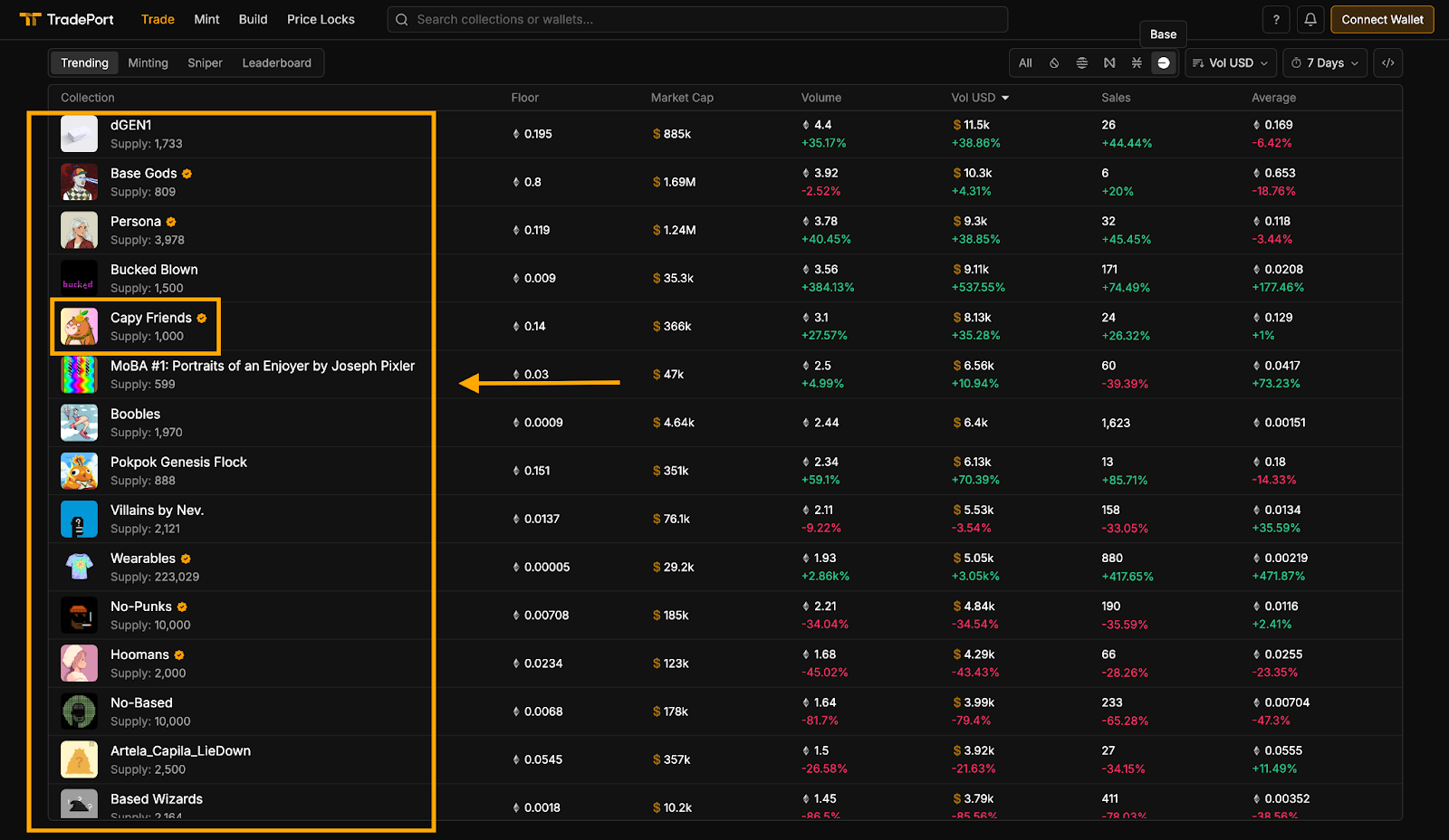This screenshot has height=840, width=1449.
Task: Open Capy Friends collection avatar
Action: click(x=79, y=327)
